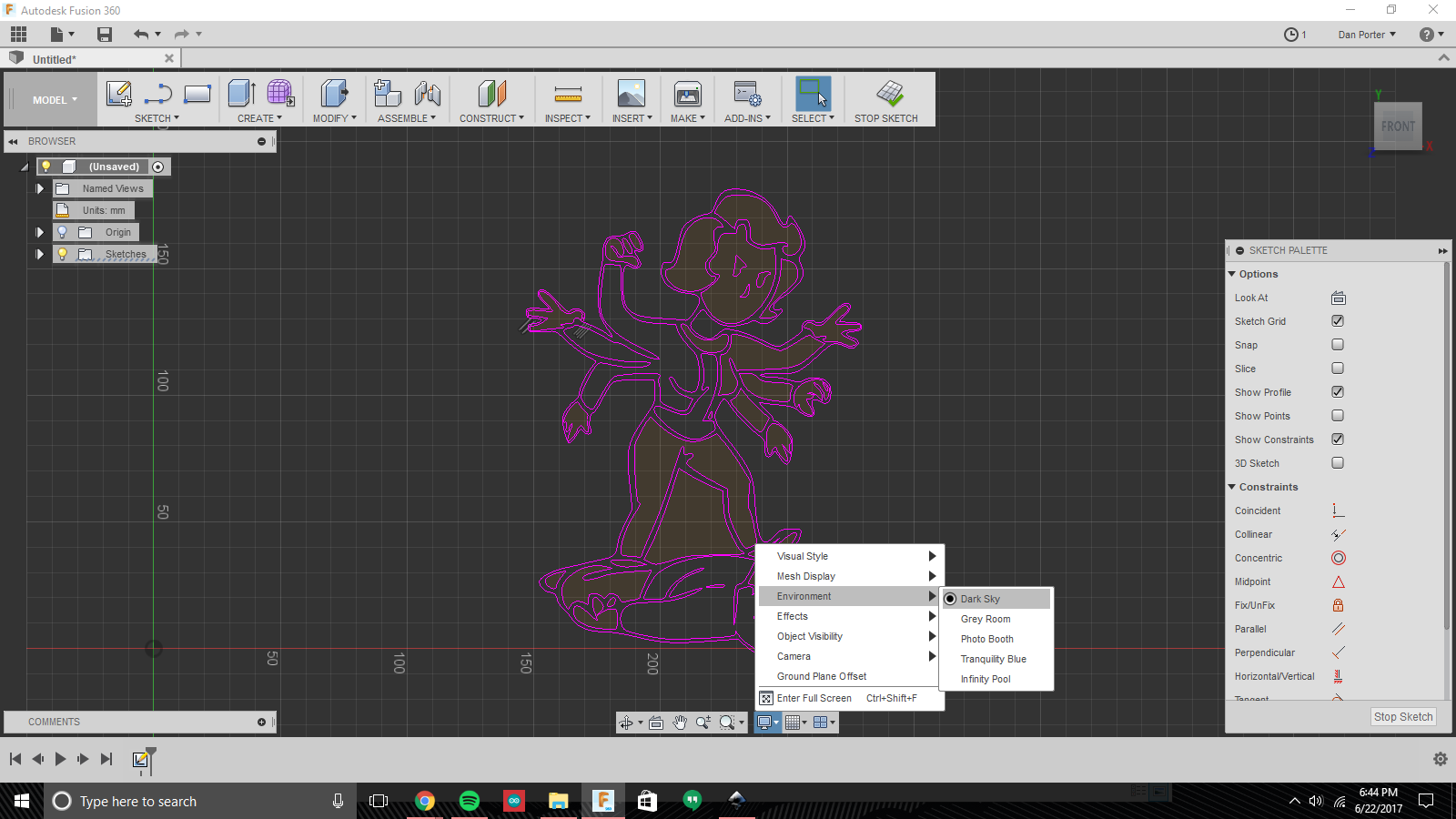Open the Visual Style submenu
Viewport: 1456px width, 819px height.
[850, 556]
